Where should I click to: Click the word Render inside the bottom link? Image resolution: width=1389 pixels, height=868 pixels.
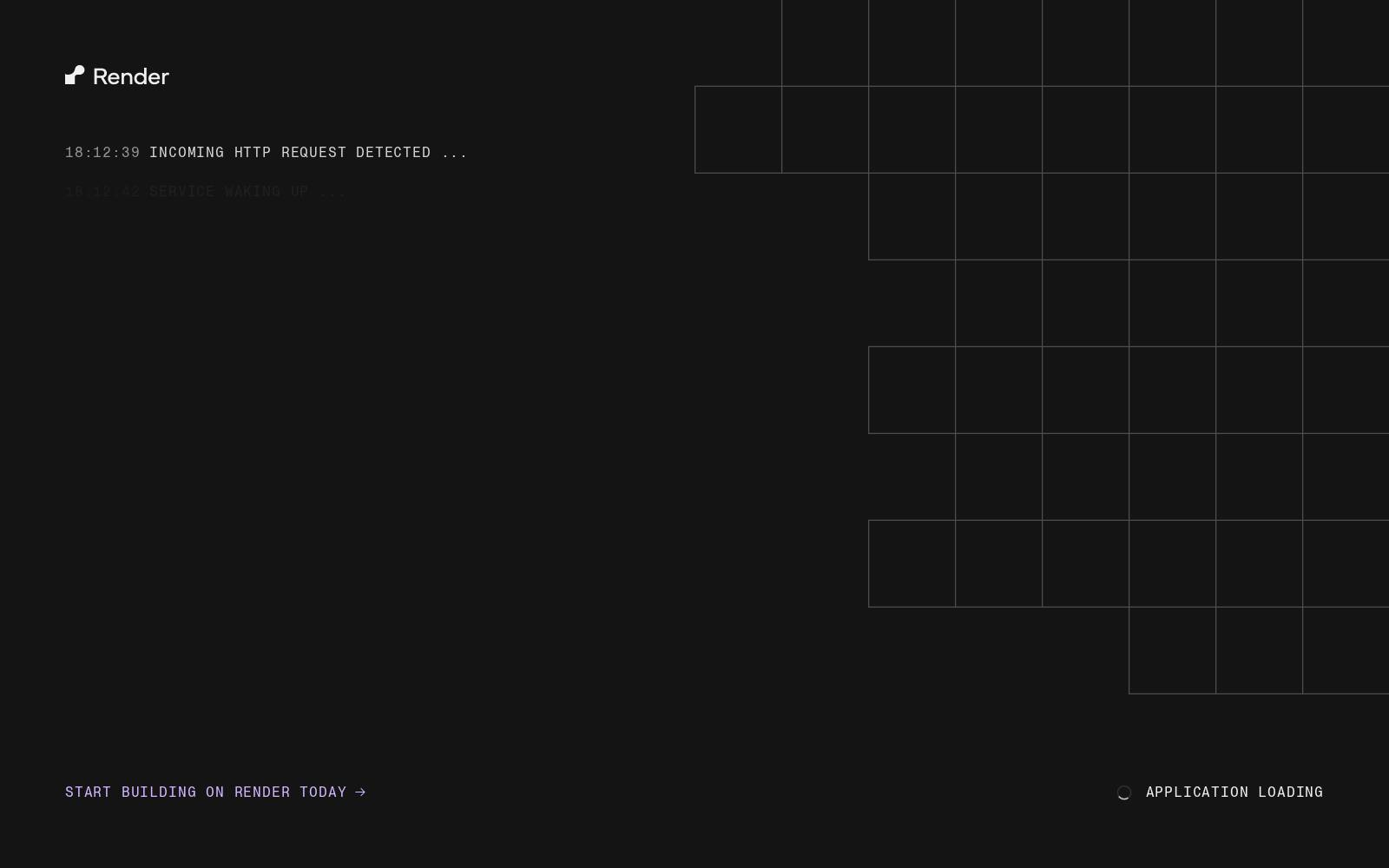click(x=262, y=792)
